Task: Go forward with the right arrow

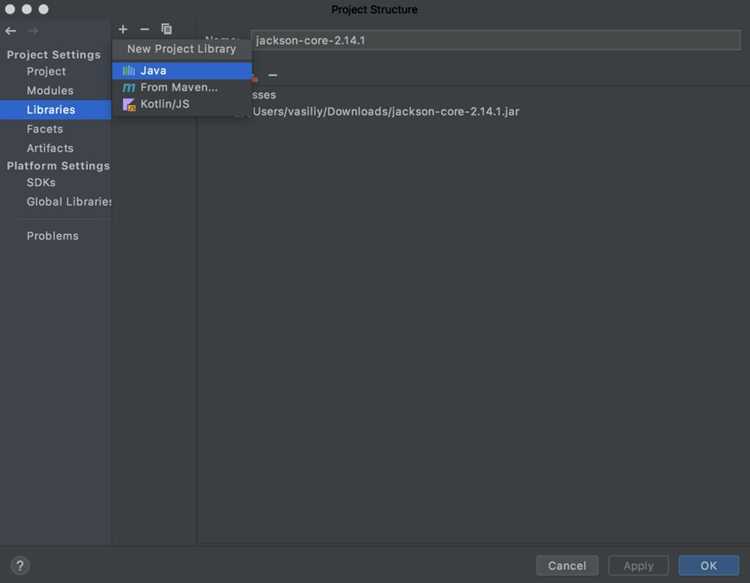Action: [x=33, y=31]
